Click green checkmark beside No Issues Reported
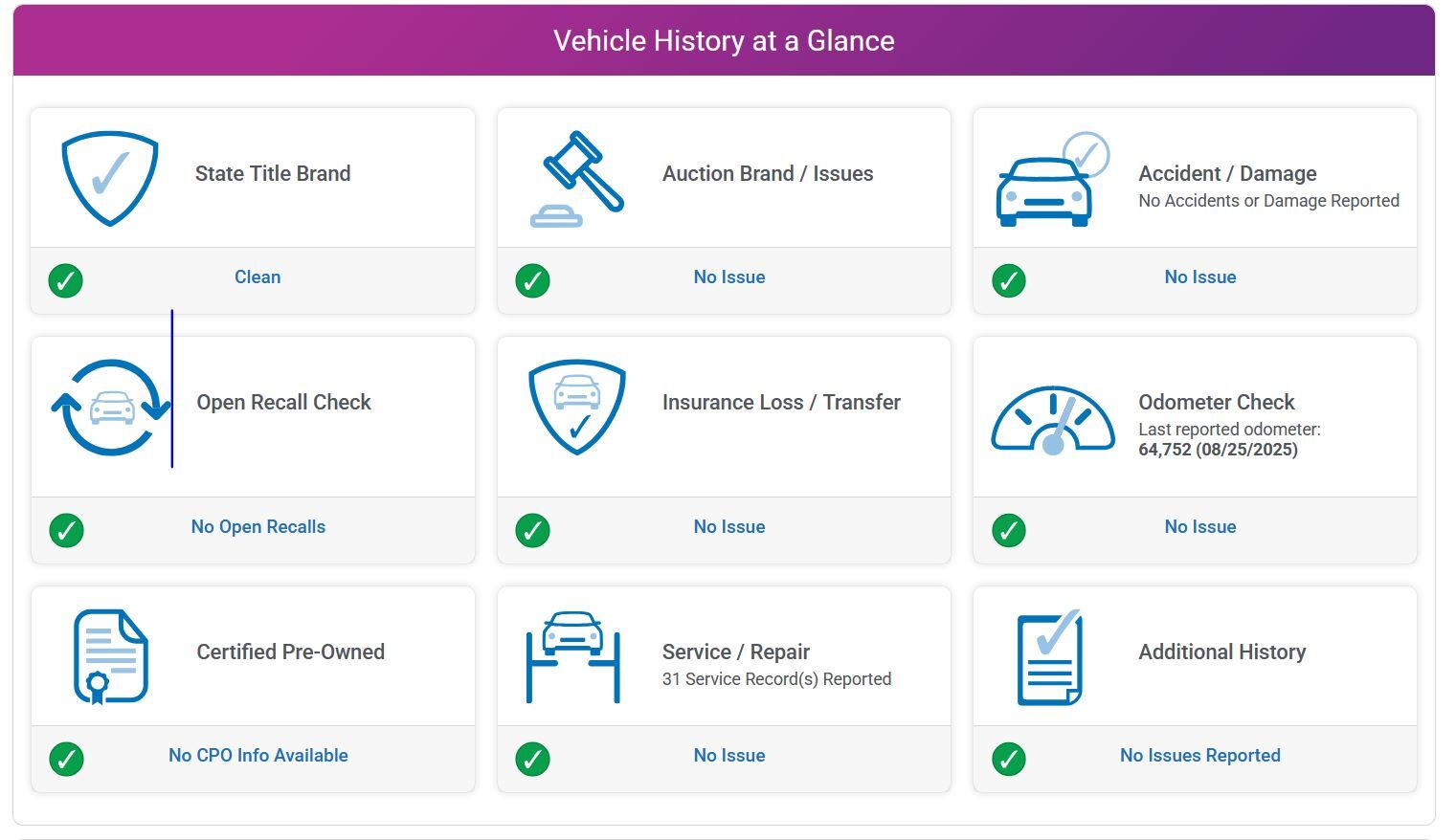The height and width of the screenshot is (840, 1456). coord(1008,759)
